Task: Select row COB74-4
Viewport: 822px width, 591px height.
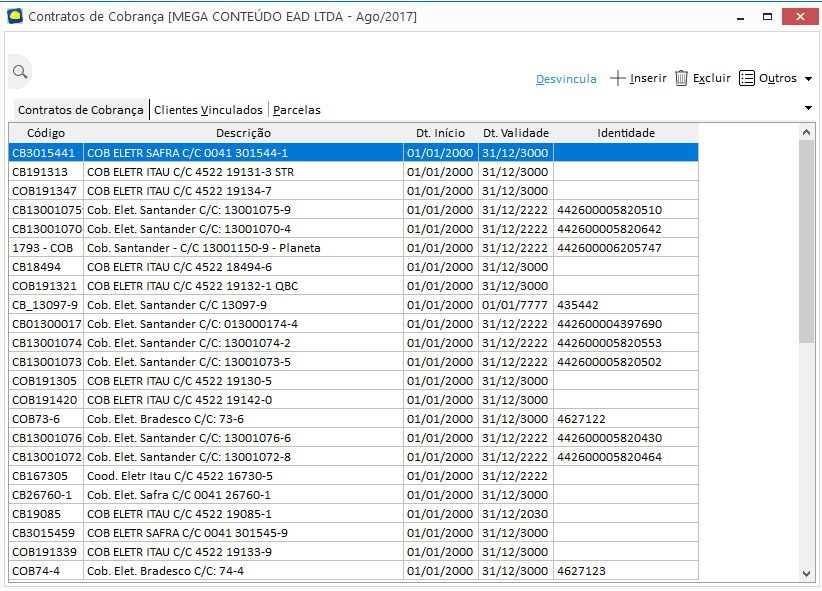Action: pos(353,571)
